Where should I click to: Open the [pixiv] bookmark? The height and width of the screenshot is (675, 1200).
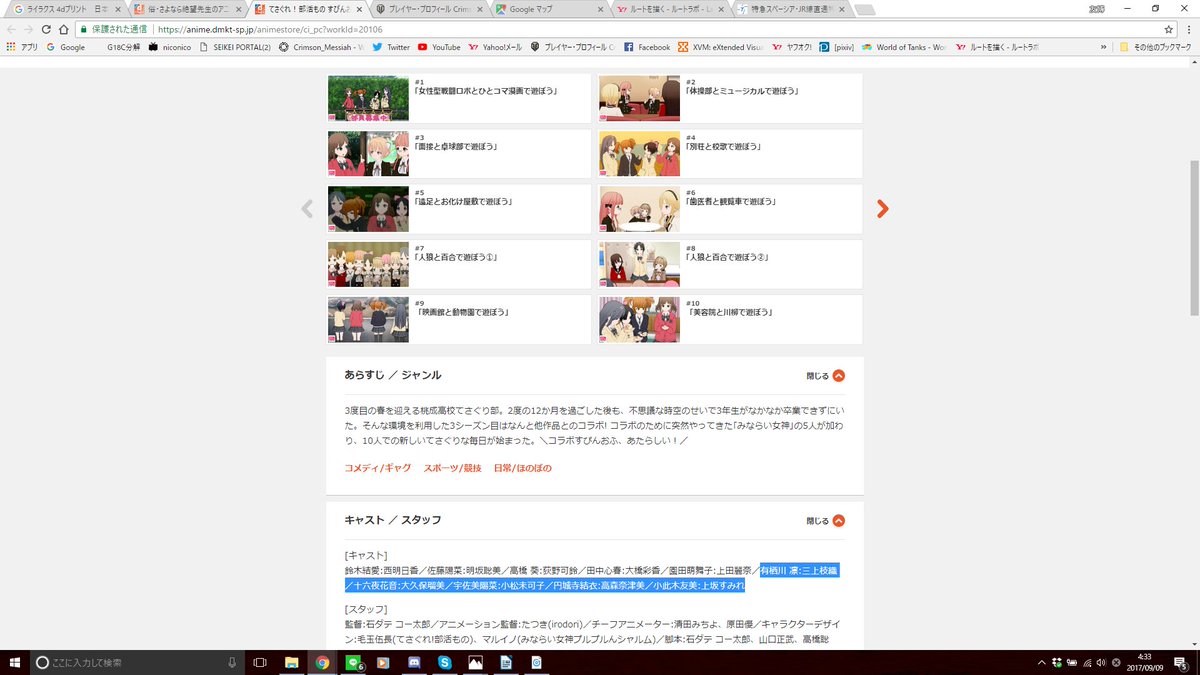click(837, 47)
